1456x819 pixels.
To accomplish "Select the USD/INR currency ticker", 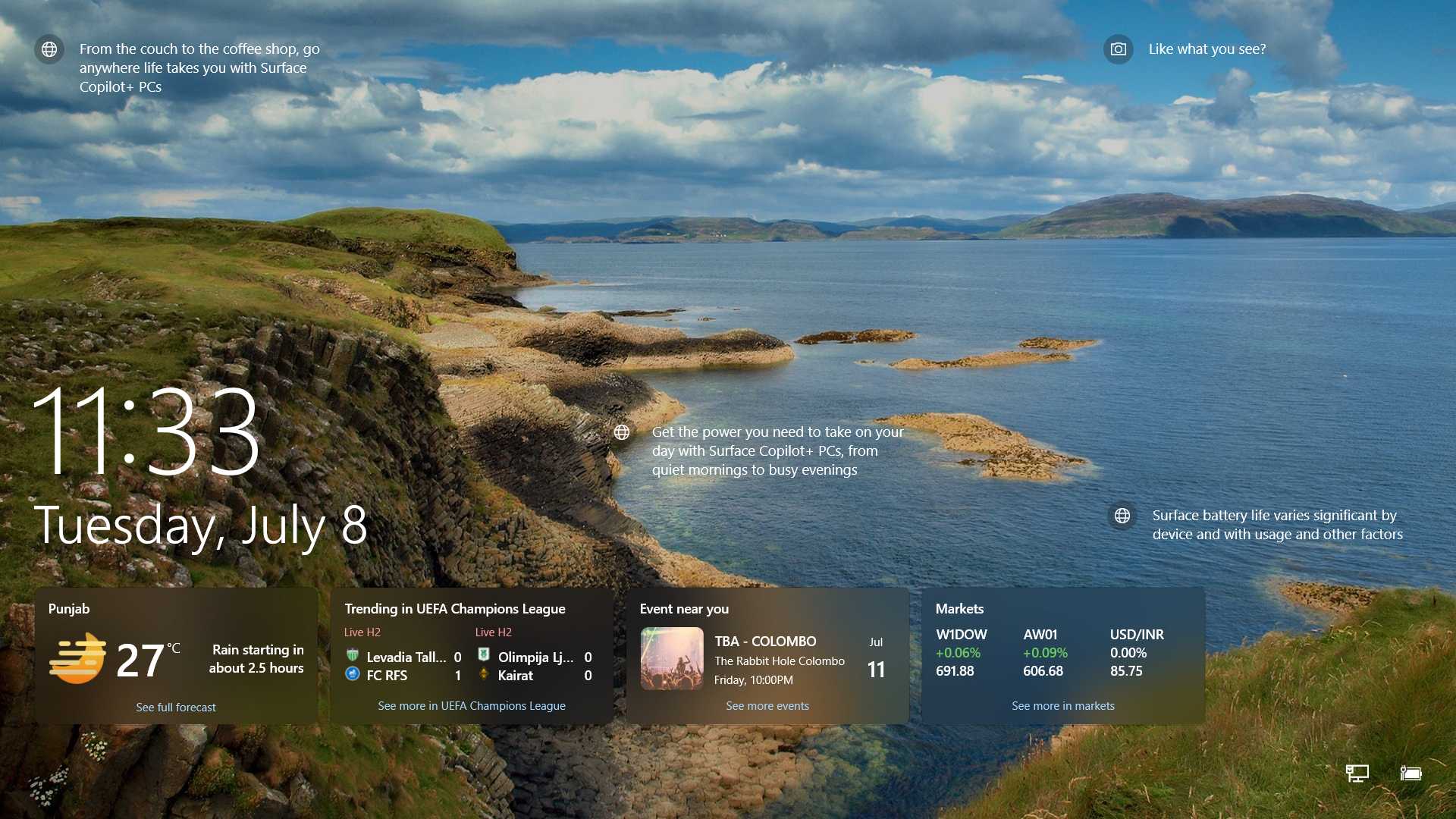I will (1137, 635).
